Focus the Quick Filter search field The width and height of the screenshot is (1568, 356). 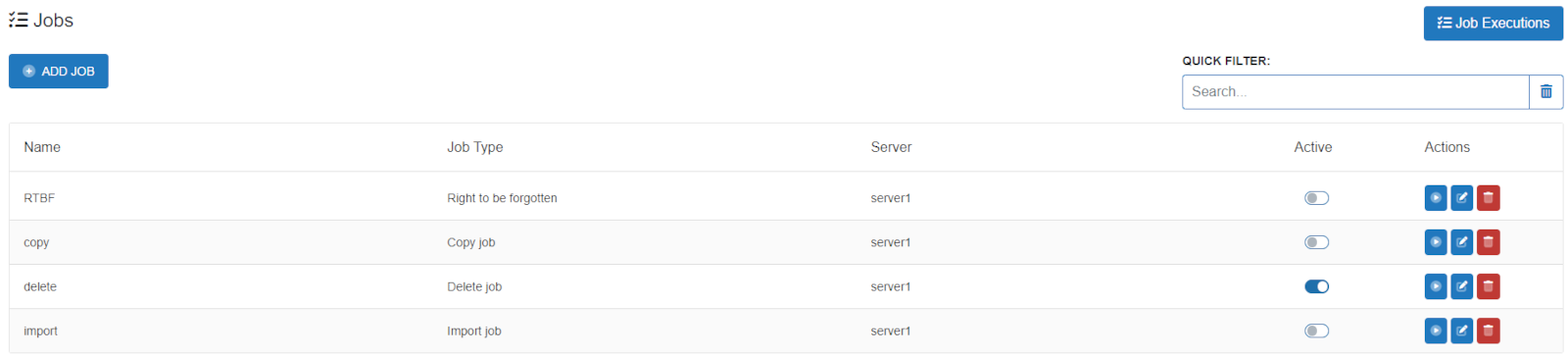[1355, 92]
